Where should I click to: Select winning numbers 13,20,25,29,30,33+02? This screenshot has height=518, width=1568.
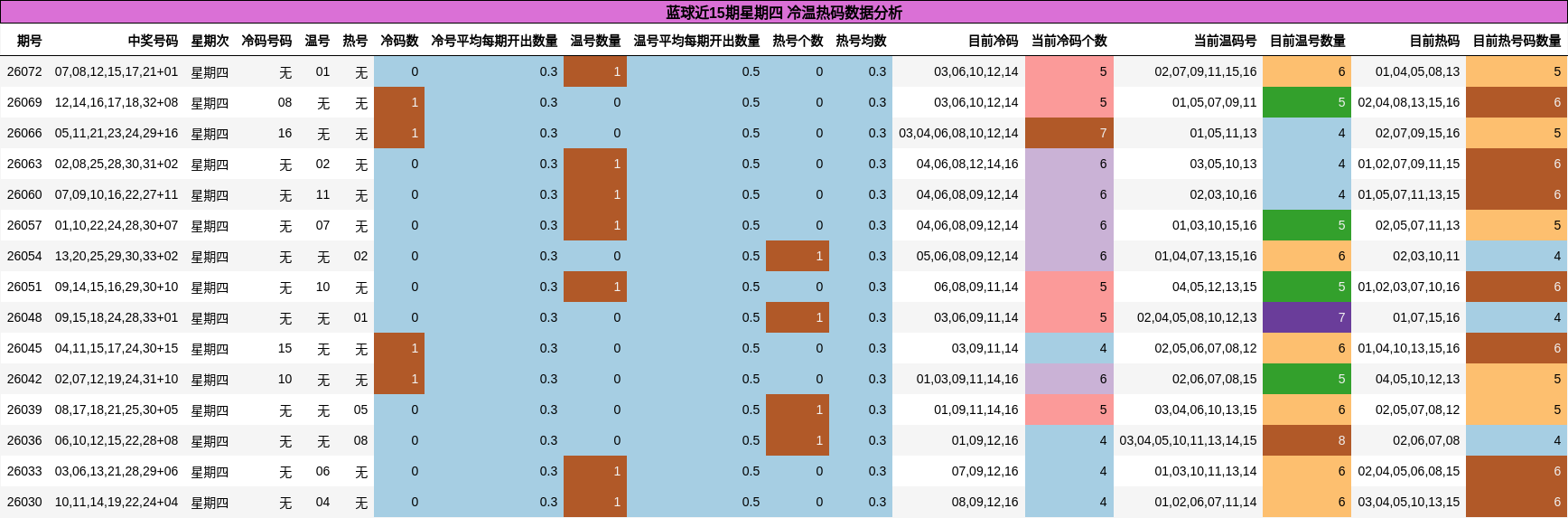pos(117,256)
